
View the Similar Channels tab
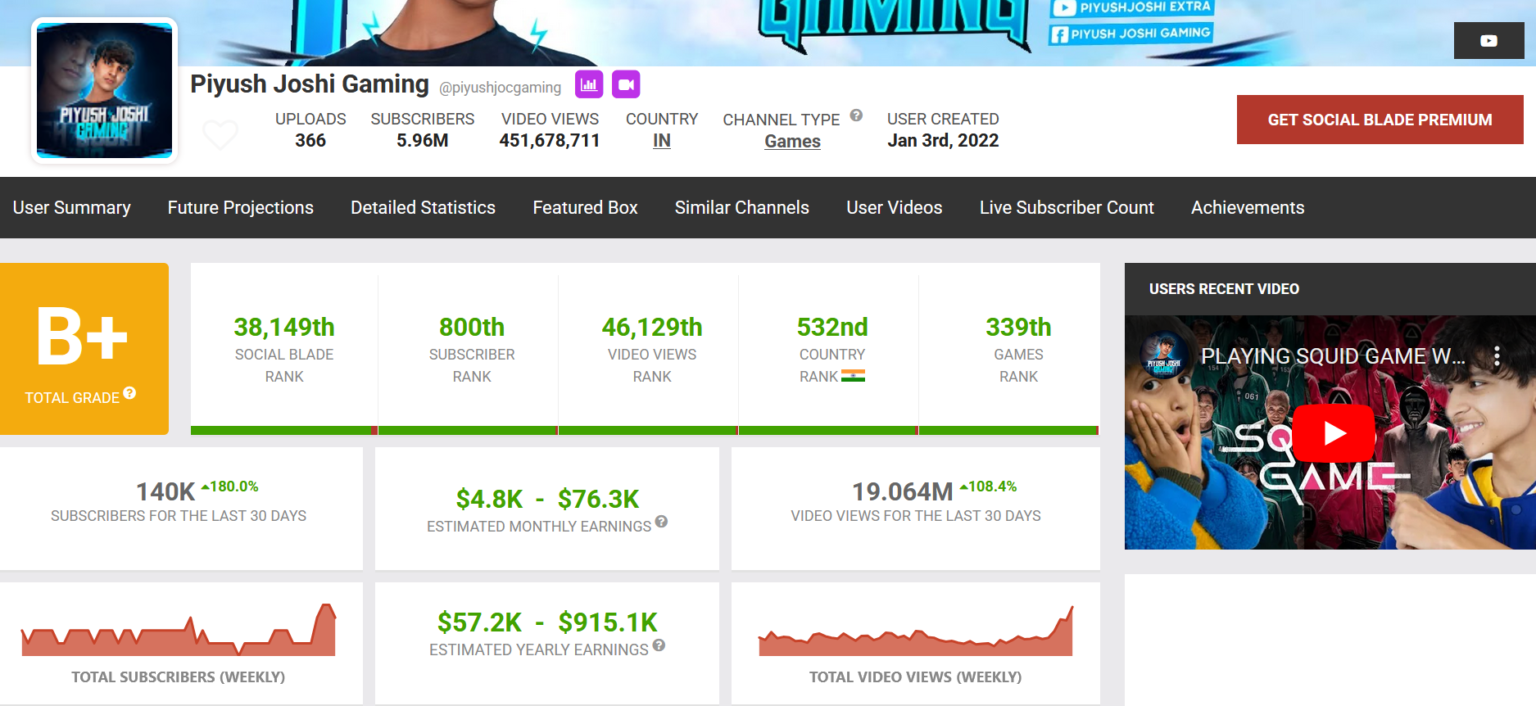(x=742, y=208)
